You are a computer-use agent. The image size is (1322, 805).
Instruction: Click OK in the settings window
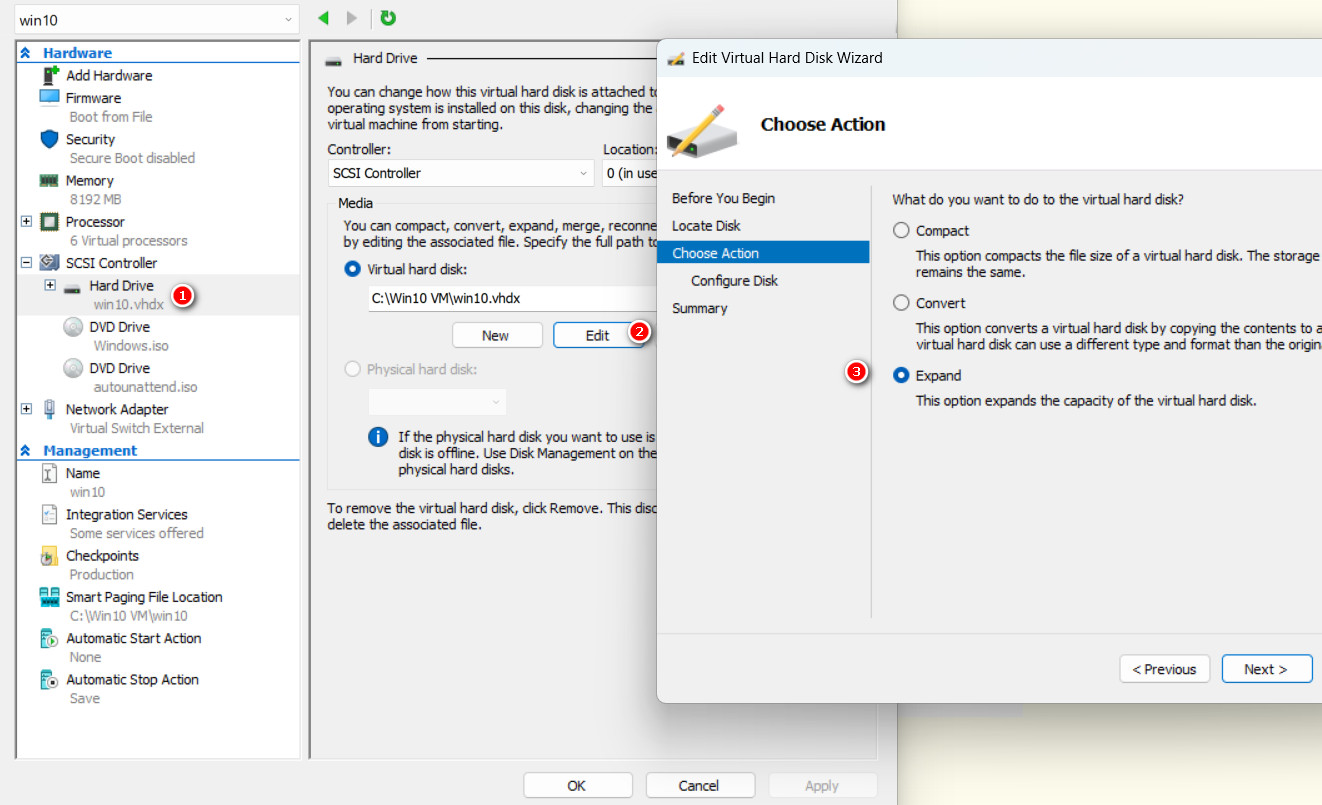click(x=576, y=785)
